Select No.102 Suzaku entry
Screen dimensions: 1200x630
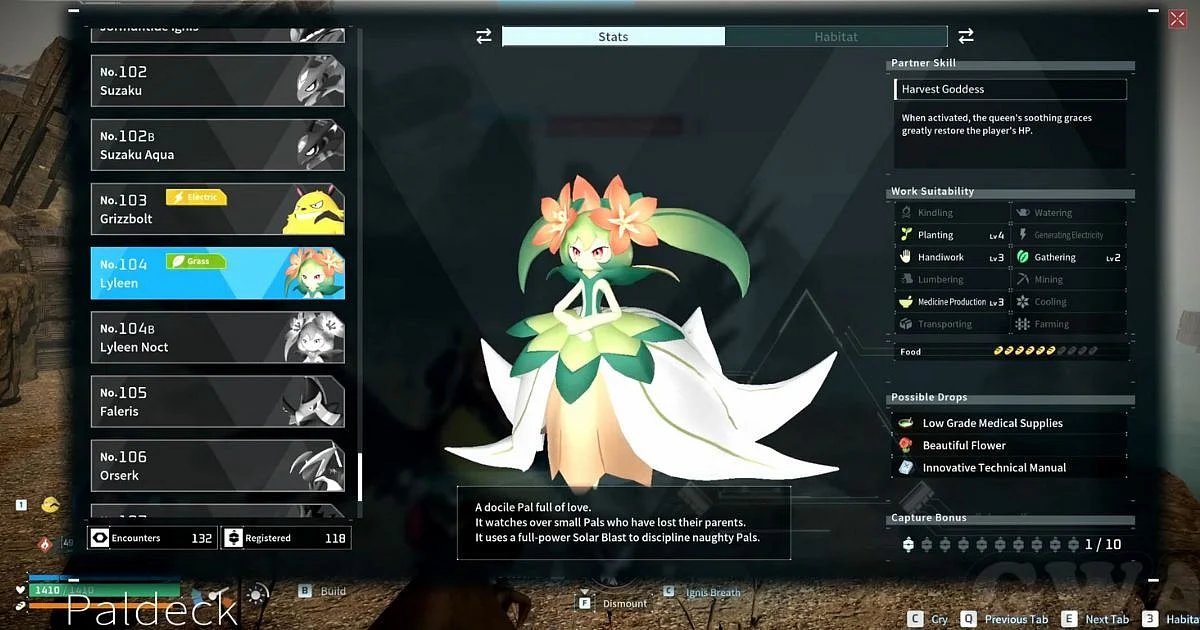tap(218, 81)
